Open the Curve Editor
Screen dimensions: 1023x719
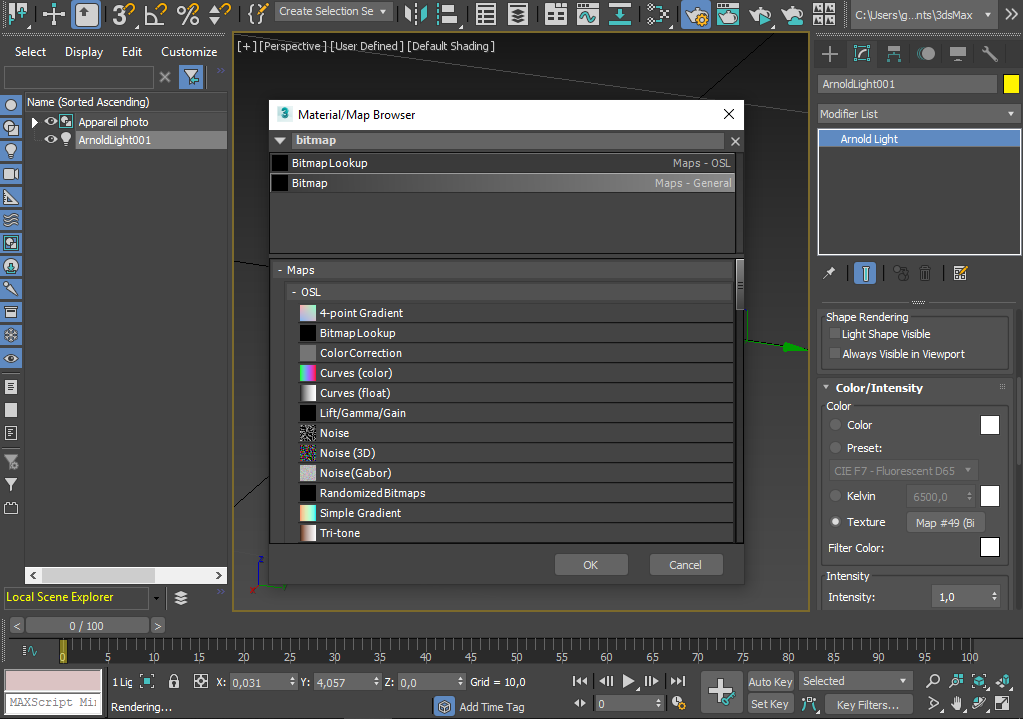(x=587, y=14)
